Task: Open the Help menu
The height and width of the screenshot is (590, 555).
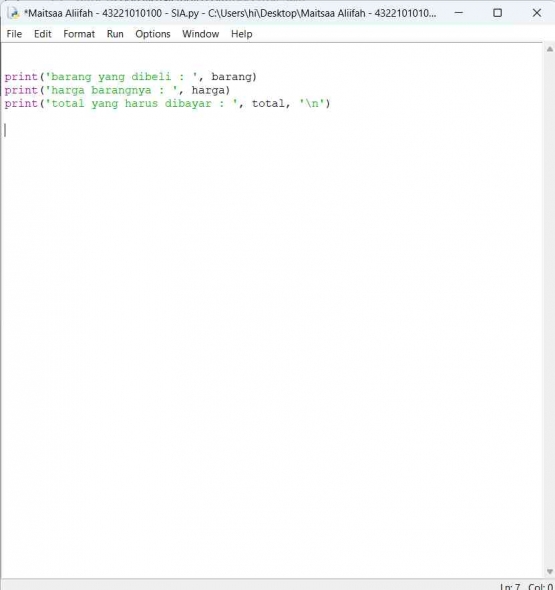Action: click(242, 34)
